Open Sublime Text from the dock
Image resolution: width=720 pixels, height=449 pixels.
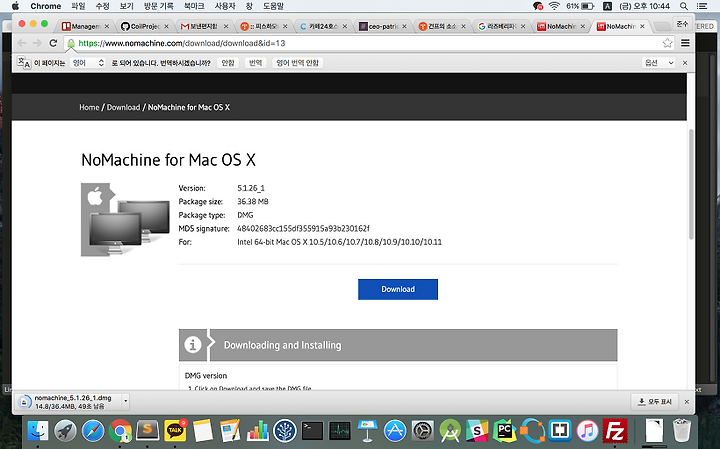(148, 431)
